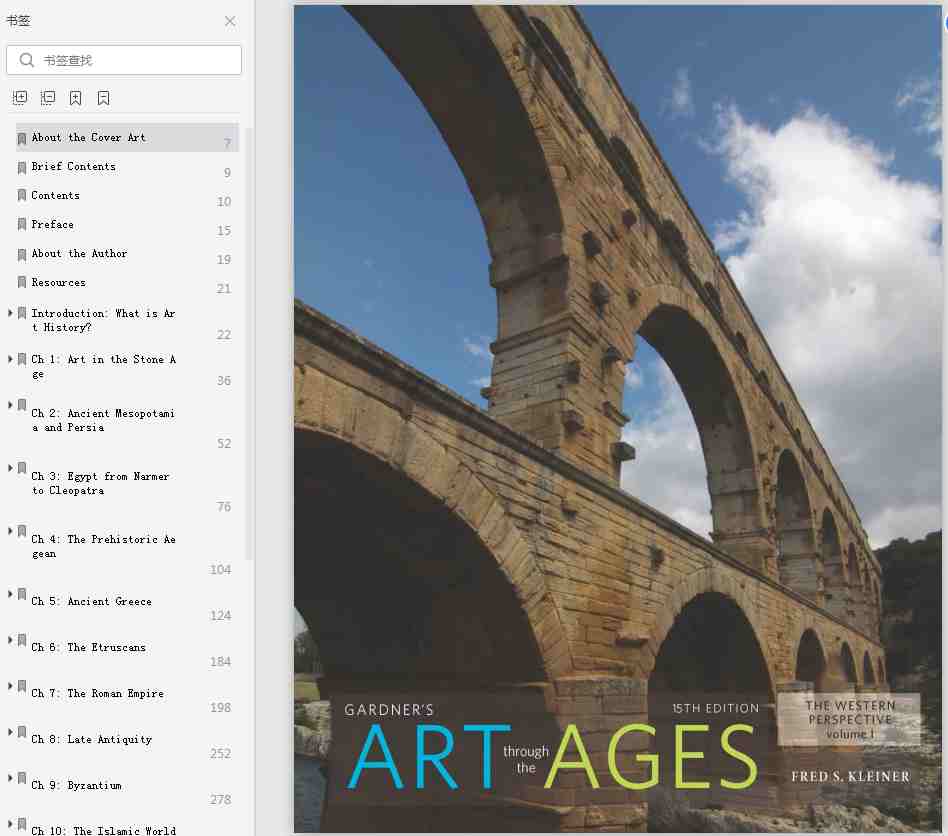Open 'Ch 4: The Prehistoric Aegean'
948x836 pixels.
(x=103, y=546)
